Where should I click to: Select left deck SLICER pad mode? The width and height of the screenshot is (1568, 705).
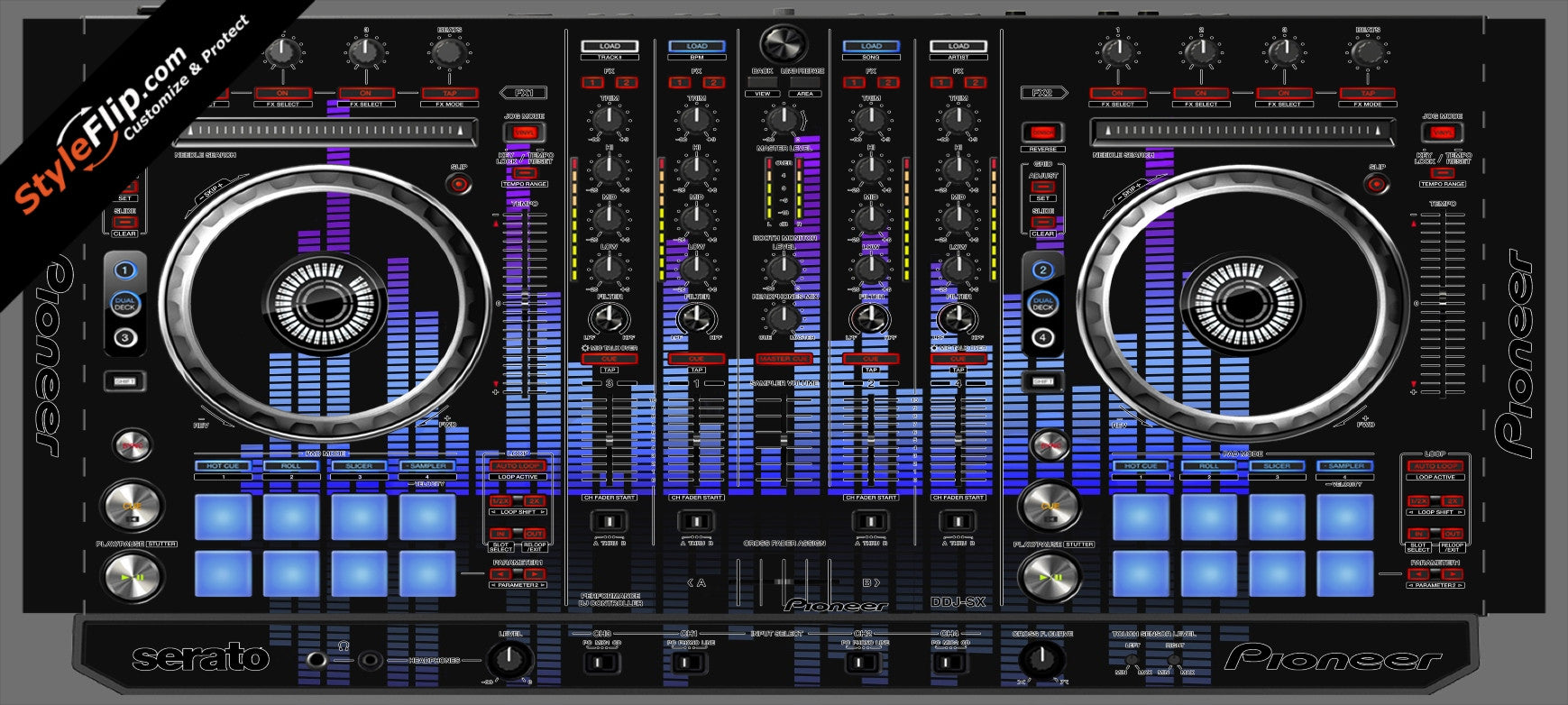[x=359, y=466]
